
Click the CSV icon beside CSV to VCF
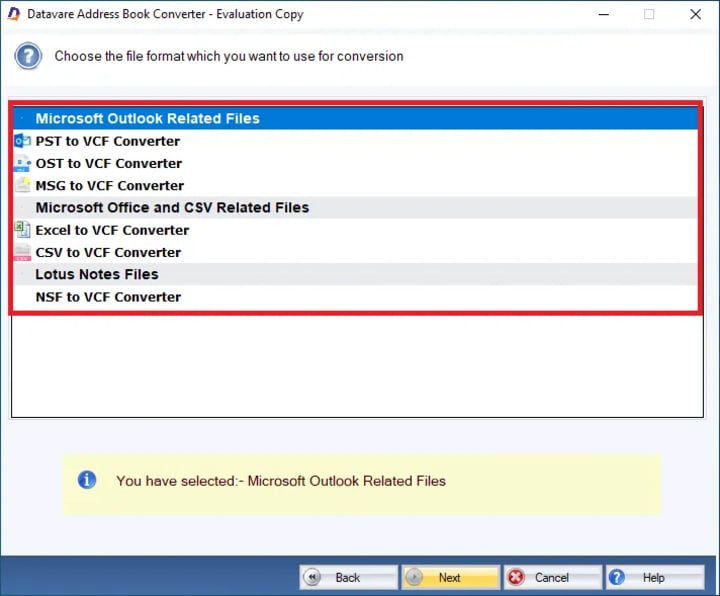pyautogui.click(x=22, y=252)
